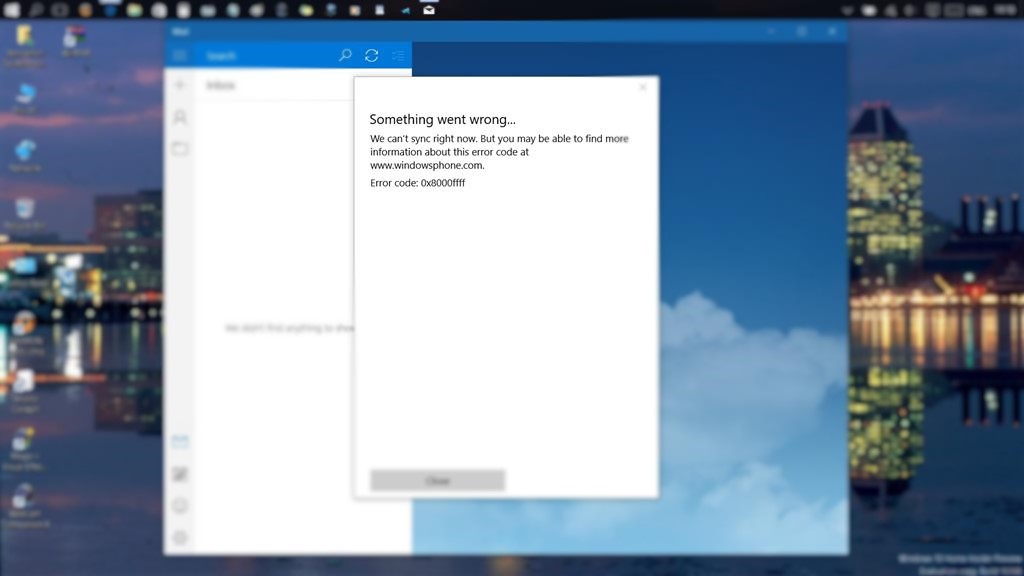Open the Recycle Bin desktop icon
Viewport: 1024px width, 576px height.
[x=25, y=212]
